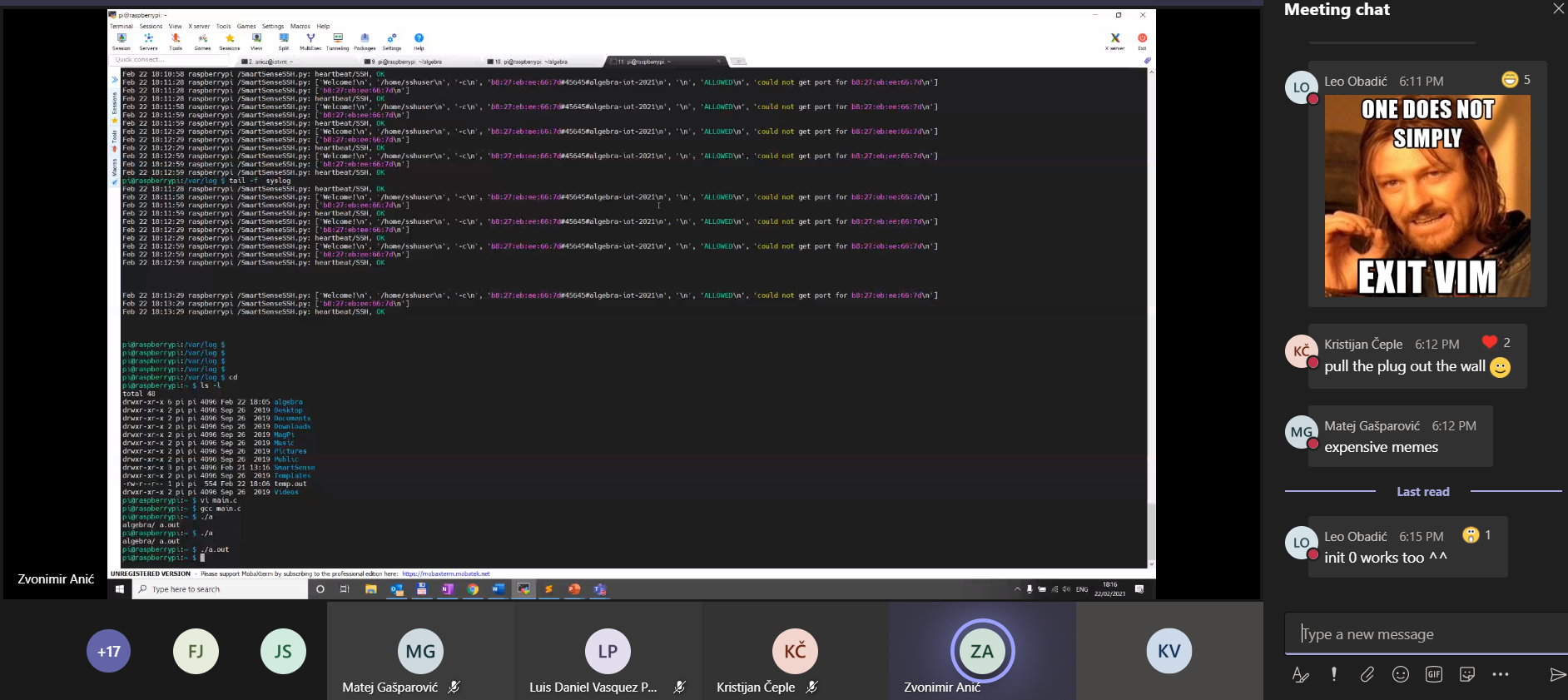
Task: Open the emoji picker in chat
Action: click(1401, 674)
